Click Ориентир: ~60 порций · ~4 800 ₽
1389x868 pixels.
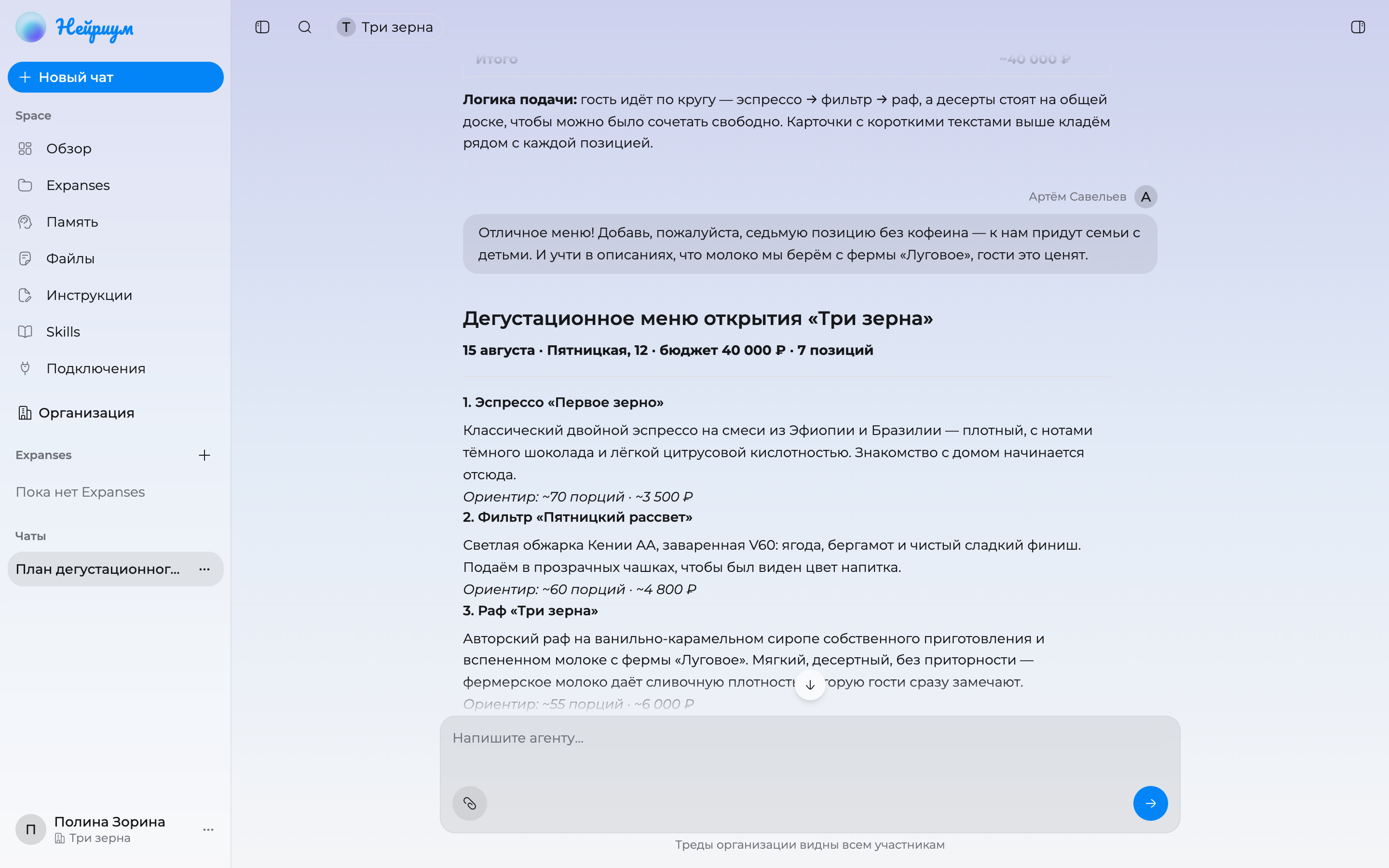[x=579, y=590]
